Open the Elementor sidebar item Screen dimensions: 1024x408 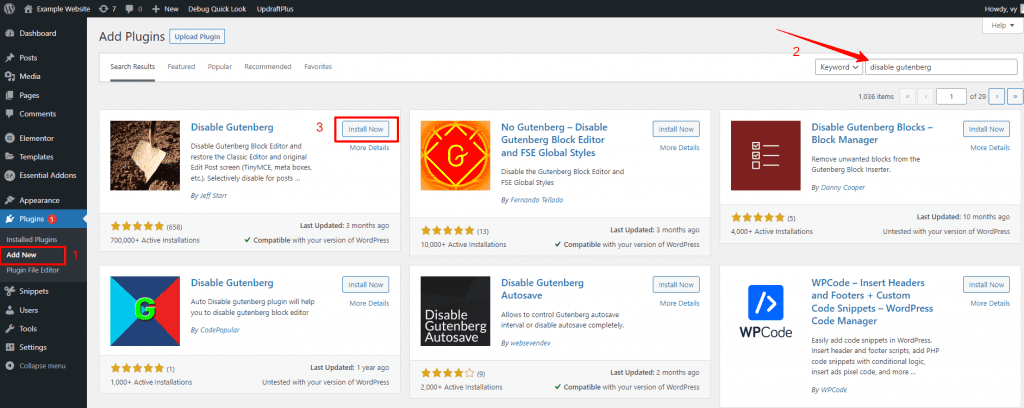(36, 138)
